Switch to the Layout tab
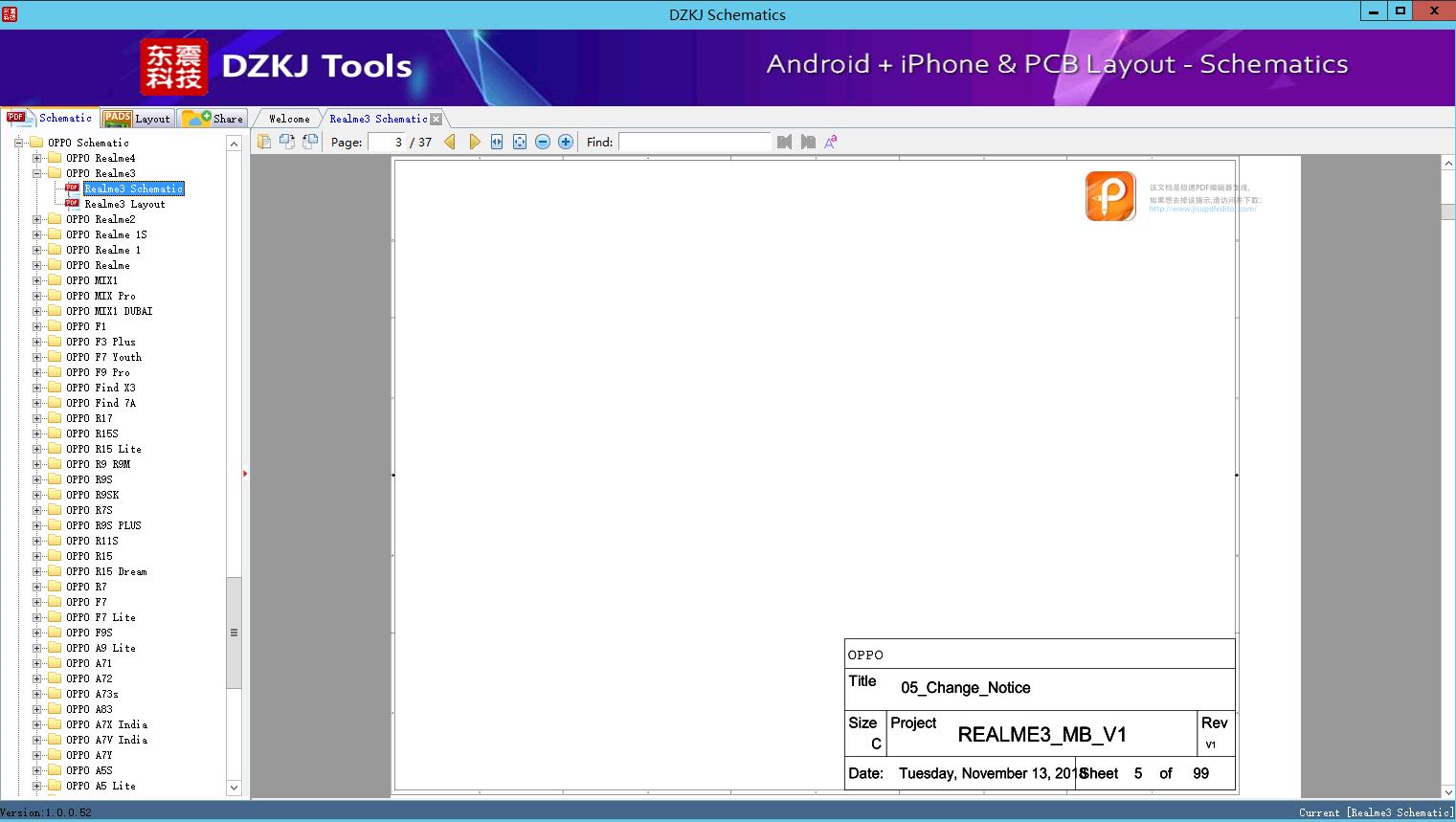The width and height of the screenshot is (1456, 822). [x=137, y=119]
